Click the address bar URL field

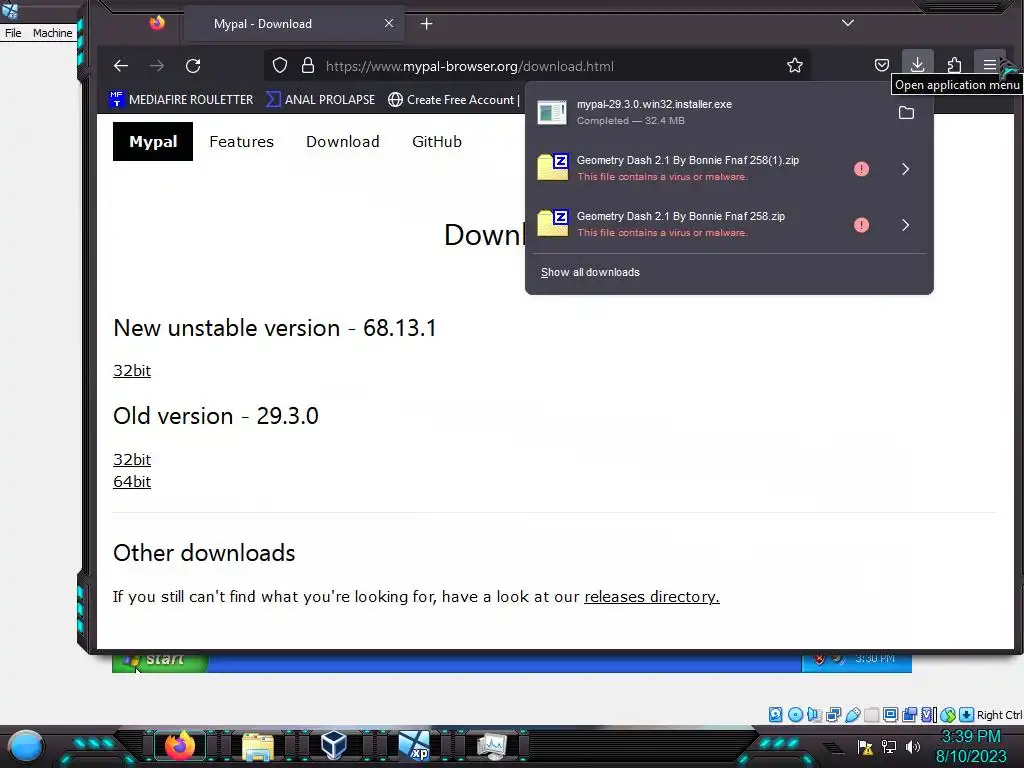tap(536, 66)
